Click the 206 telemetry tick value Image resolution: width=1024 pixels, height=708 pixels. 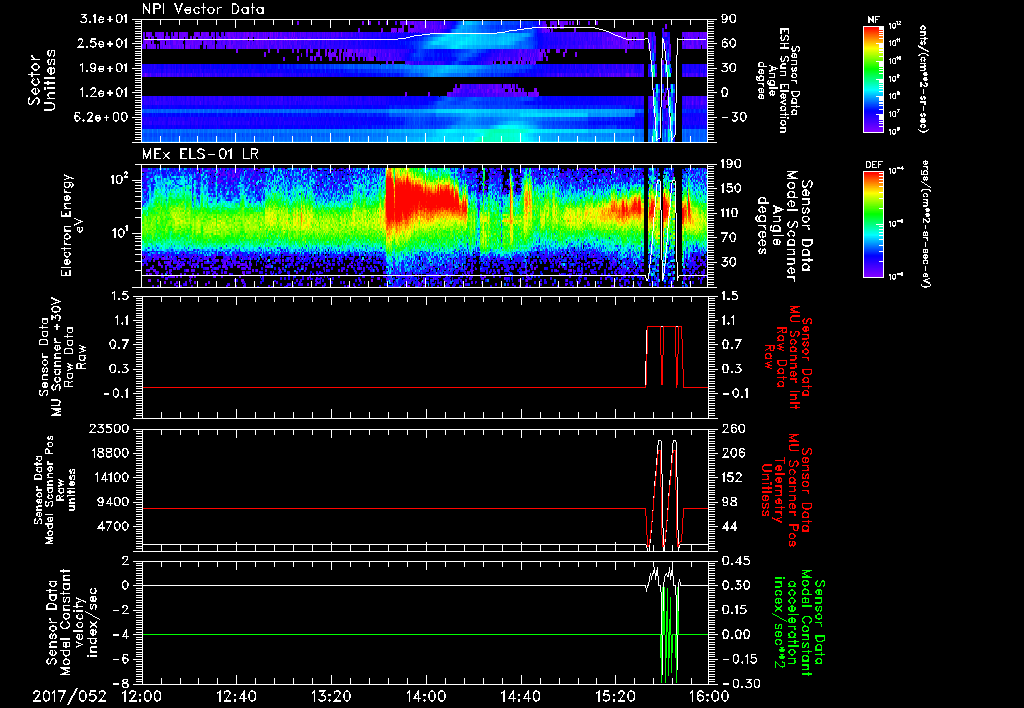point(732,453)
